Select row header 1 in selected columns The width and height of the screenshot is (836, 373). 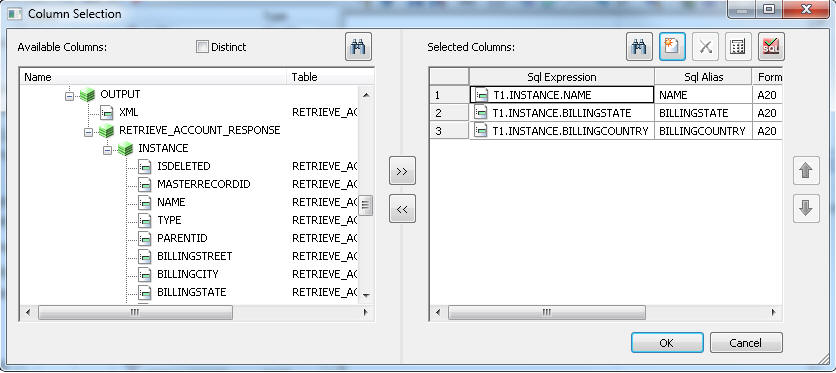pos(449,95)
